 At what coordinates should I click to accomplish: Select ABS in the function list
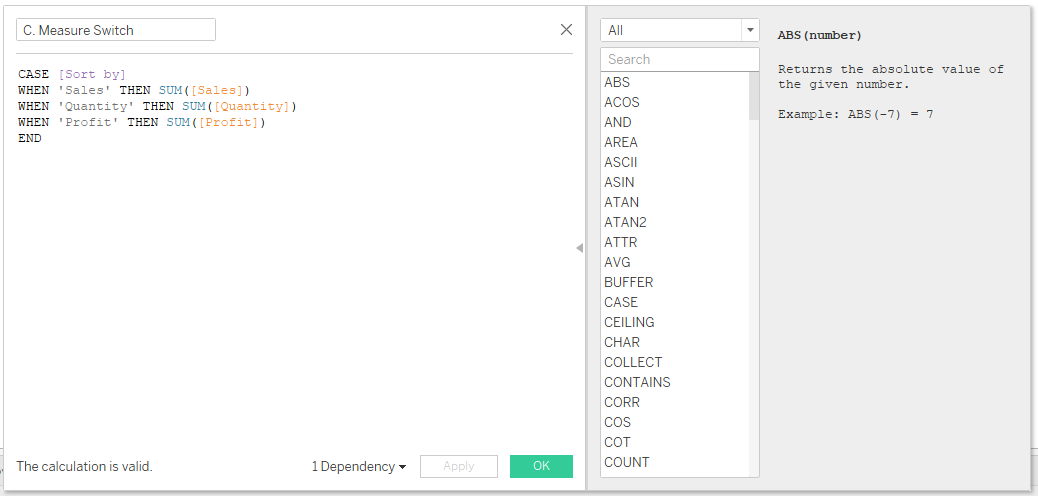(617, 82)
